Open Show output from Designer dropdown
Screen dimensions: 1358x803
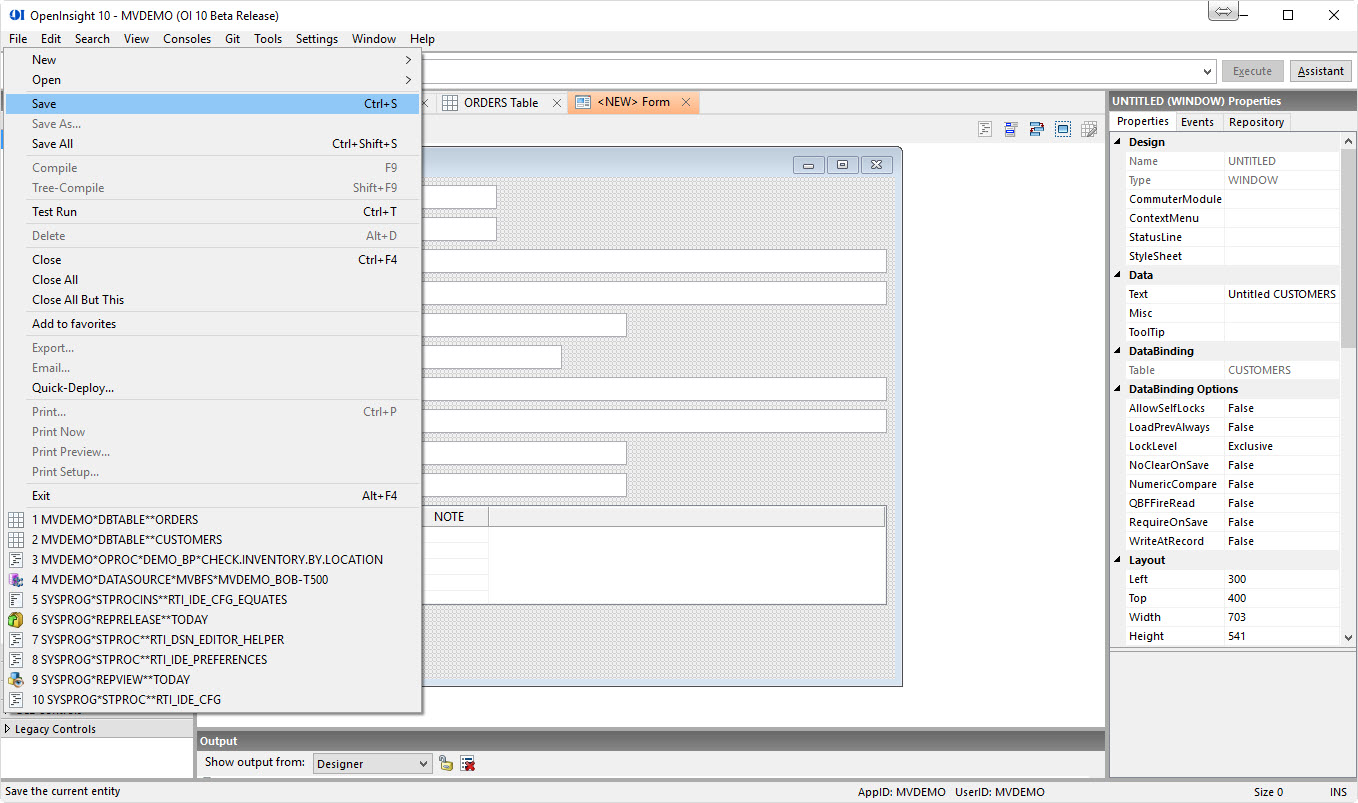tap(372, 763)
